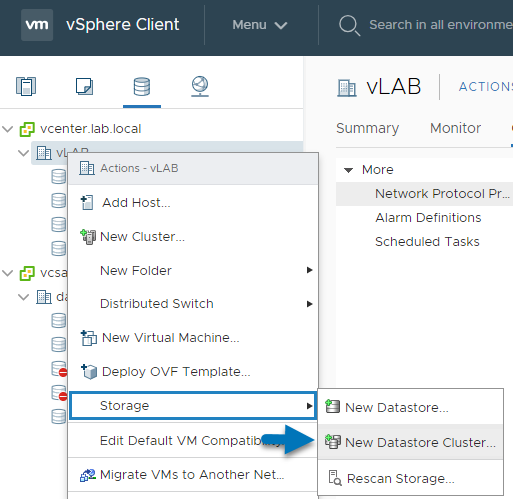The width and height of the screenshot is (513, 499).
Task: Select Migrate VMs to Another Network entry
Action: coord(193,475)
